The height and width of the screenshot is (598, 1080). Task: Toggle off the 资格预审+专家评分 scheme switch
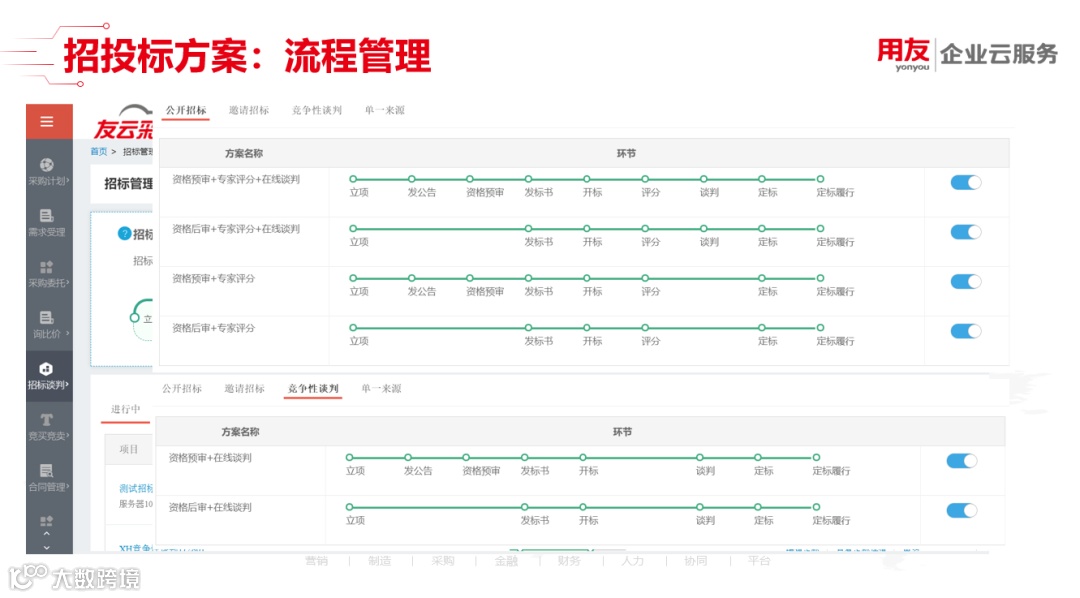(x=966, y=282)
